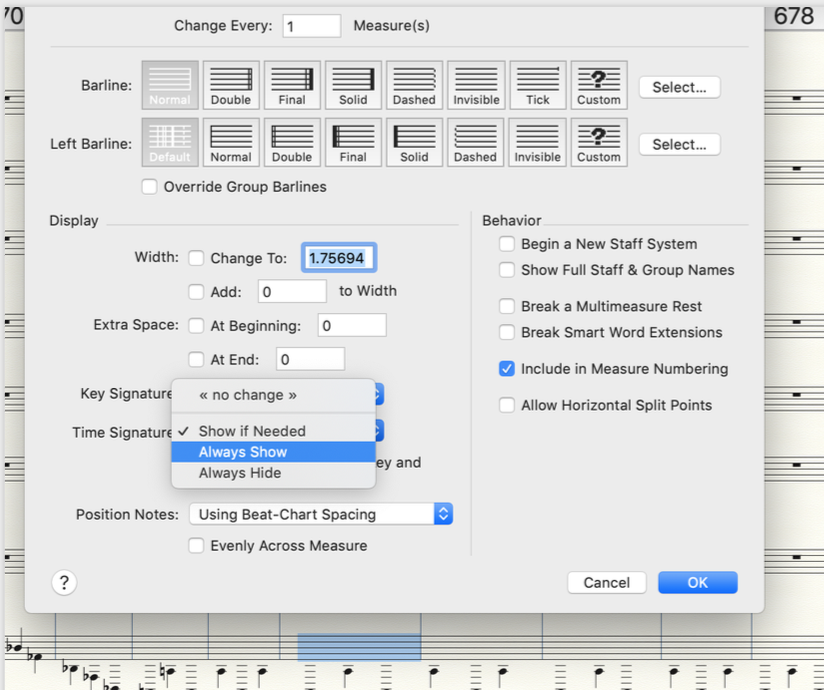The height and width of the screenshot is (690, 824).
Task: Enable Begin a New Staff System
Action: [507, 244]
